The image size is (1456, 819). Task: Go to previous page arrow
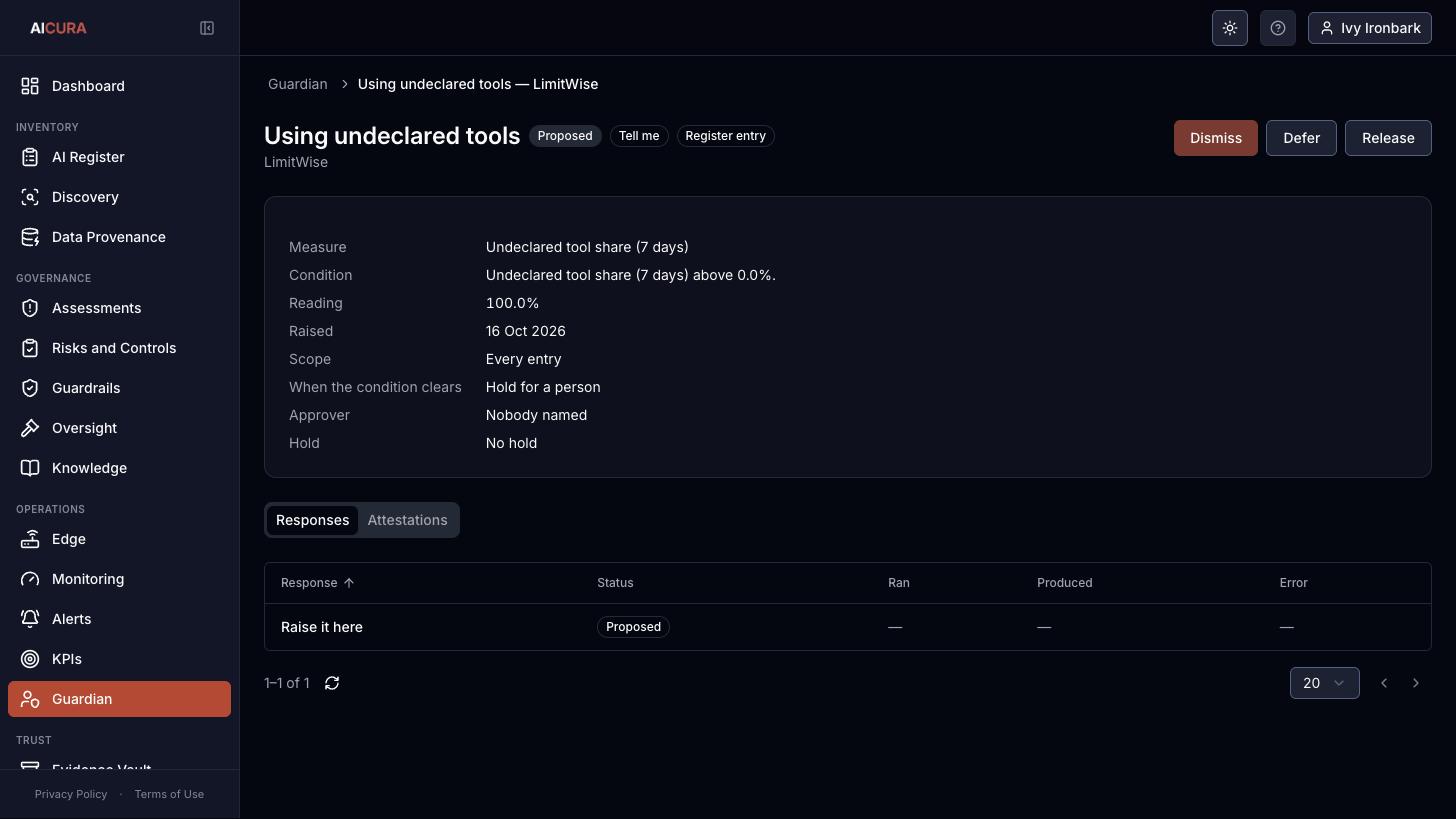[1384, 683]
